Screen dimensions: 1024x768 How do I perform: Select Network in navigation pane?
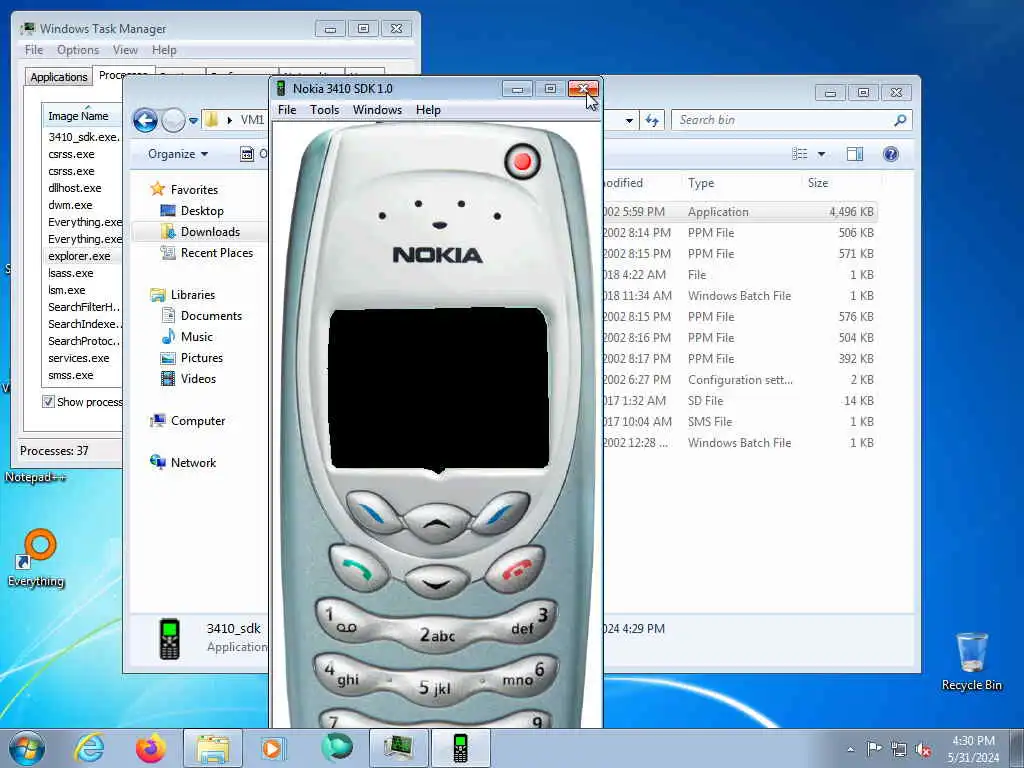pyautogui.click(x=193, y=463)
